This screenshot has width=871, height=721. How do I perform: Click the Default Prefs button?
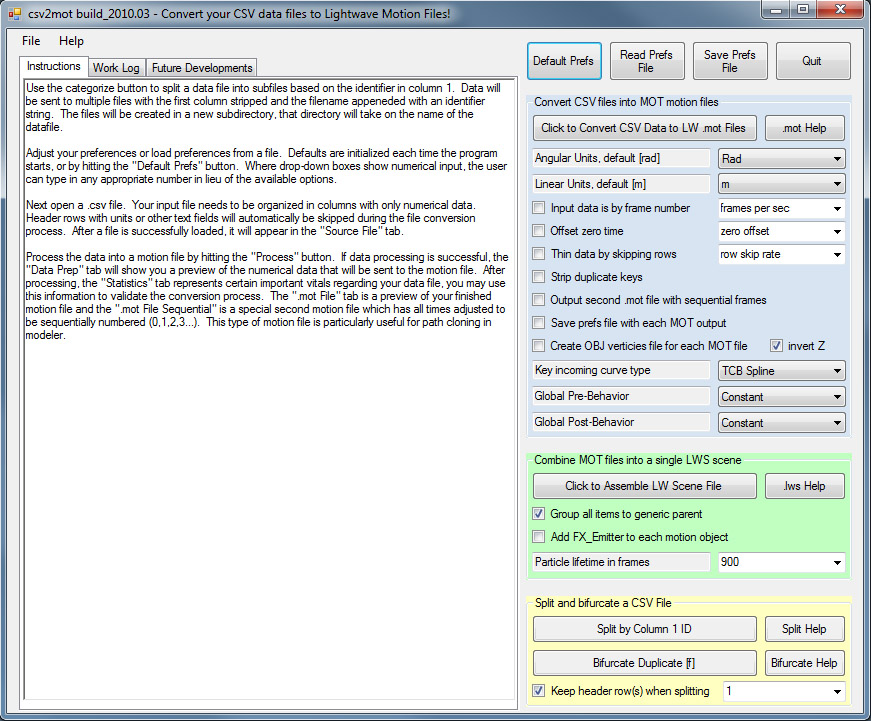click(x=564, y=61)
